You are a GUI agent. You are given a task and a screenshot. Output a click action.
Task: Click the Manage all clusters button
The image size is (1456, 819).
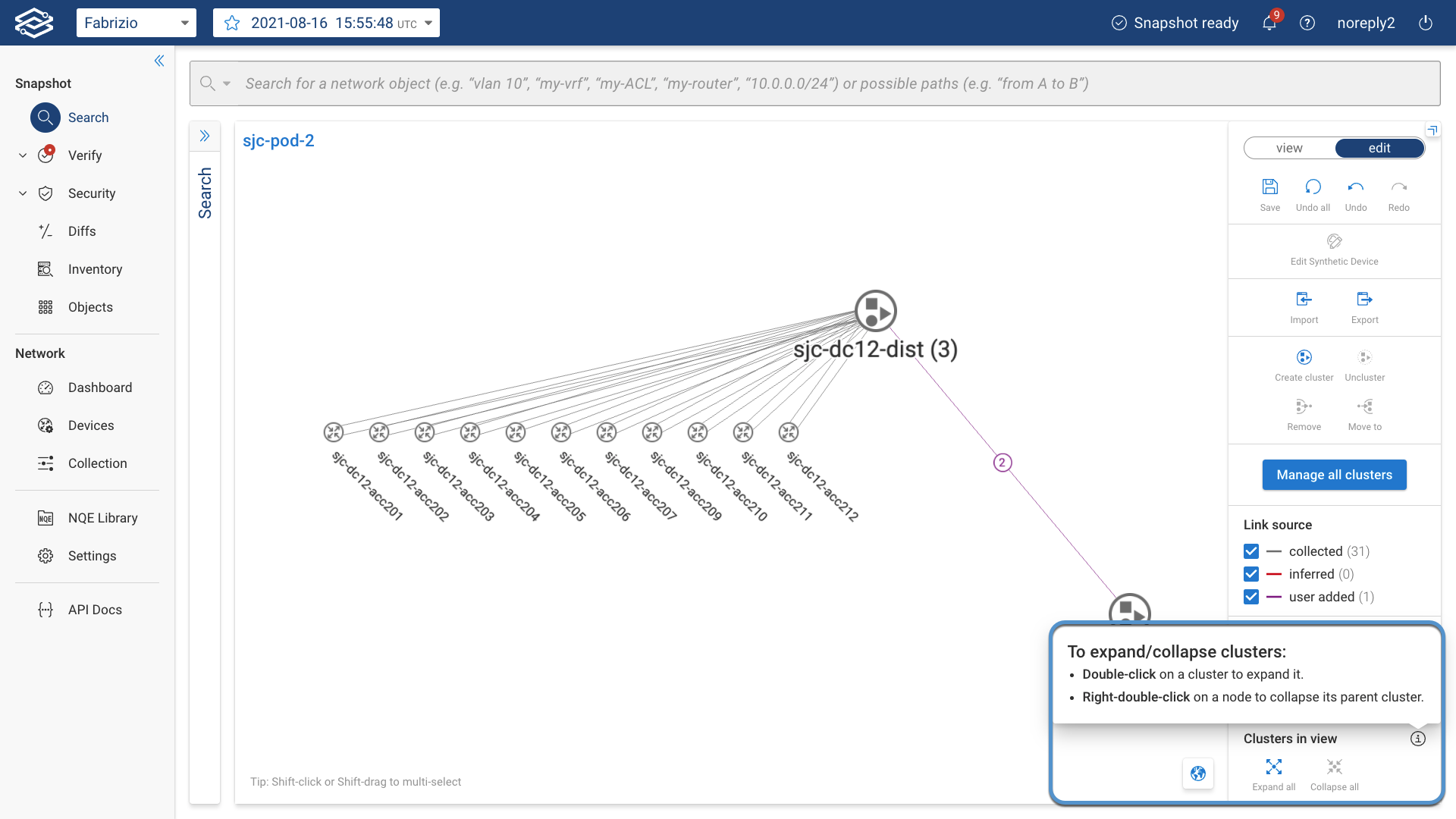1334,475
